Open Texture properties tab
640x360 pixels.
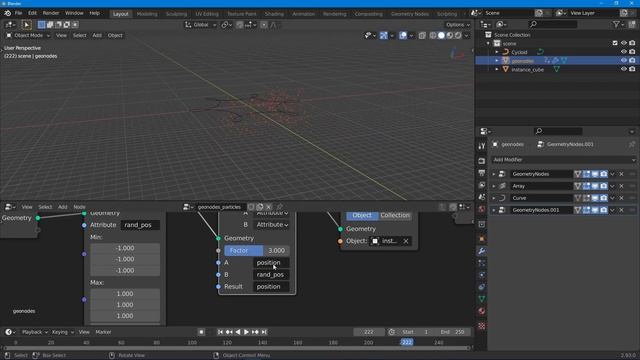pyautogui.click(x=482, y=326)
